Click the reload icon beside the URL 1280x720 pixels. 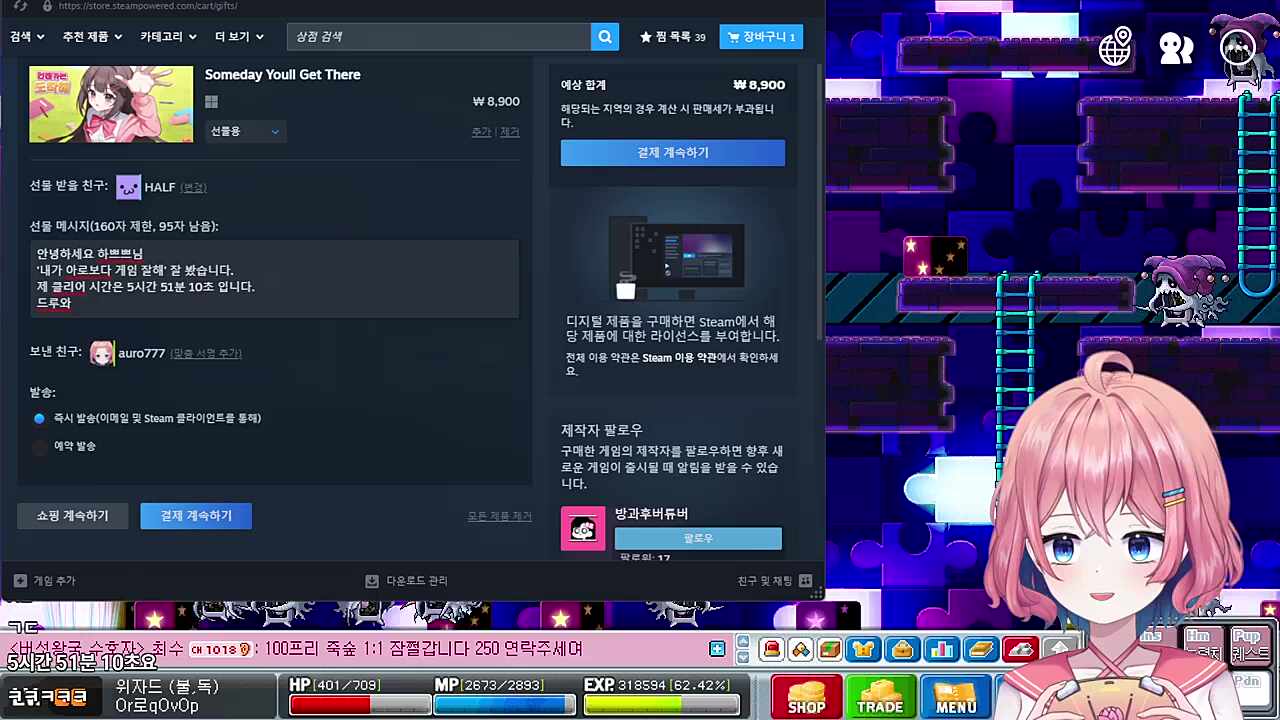[20, 6]
